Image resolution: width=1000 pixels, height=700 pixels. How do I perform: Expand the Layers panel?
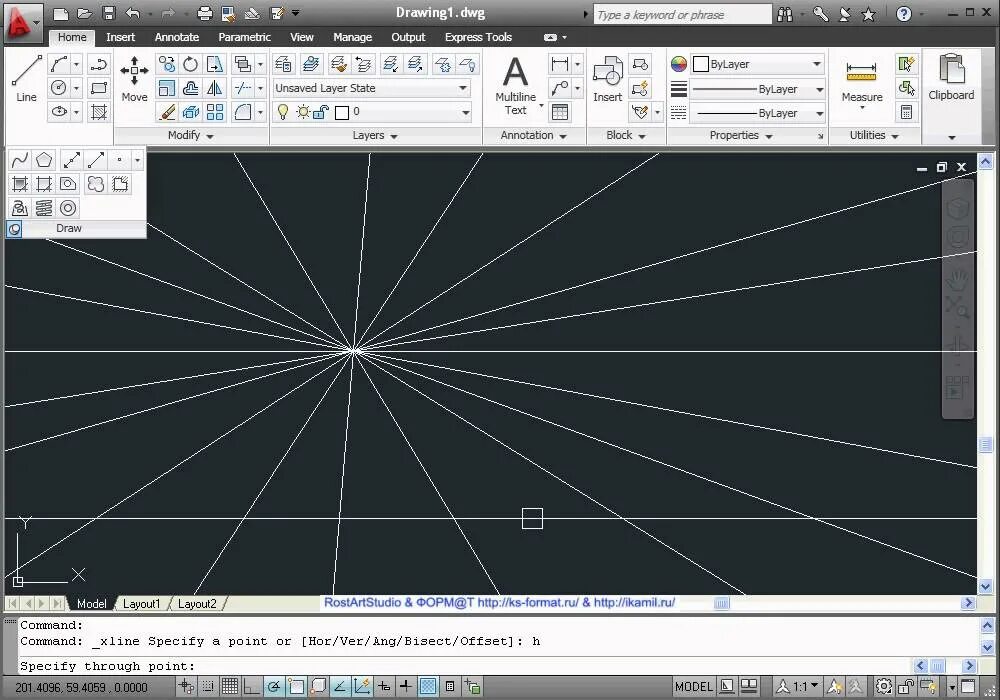coord(375,135)
